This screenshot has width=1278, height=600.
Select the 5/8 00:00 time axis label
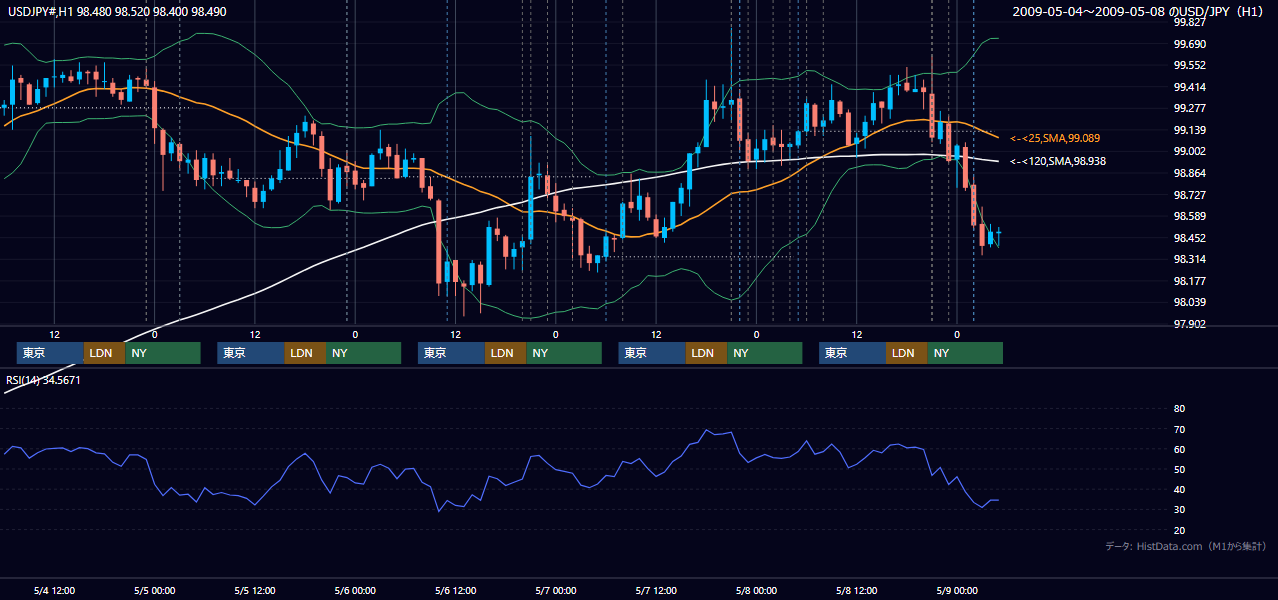click(x=756, y=590)
